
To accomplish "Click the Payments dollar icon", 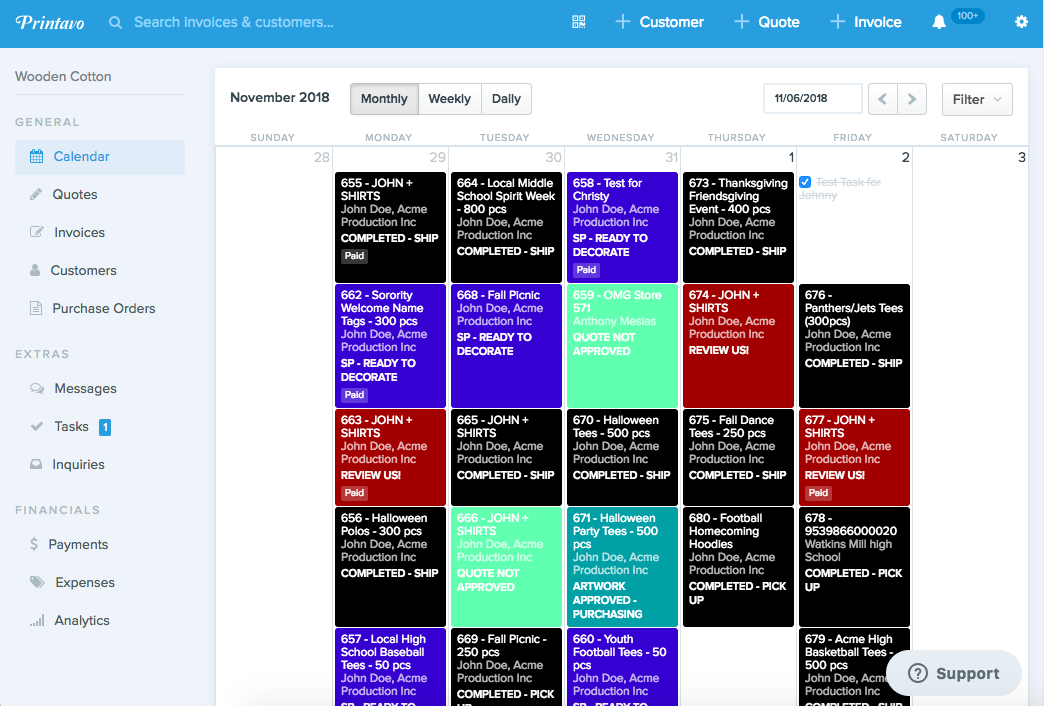I will pyautogui.click(x=34, y=544).
